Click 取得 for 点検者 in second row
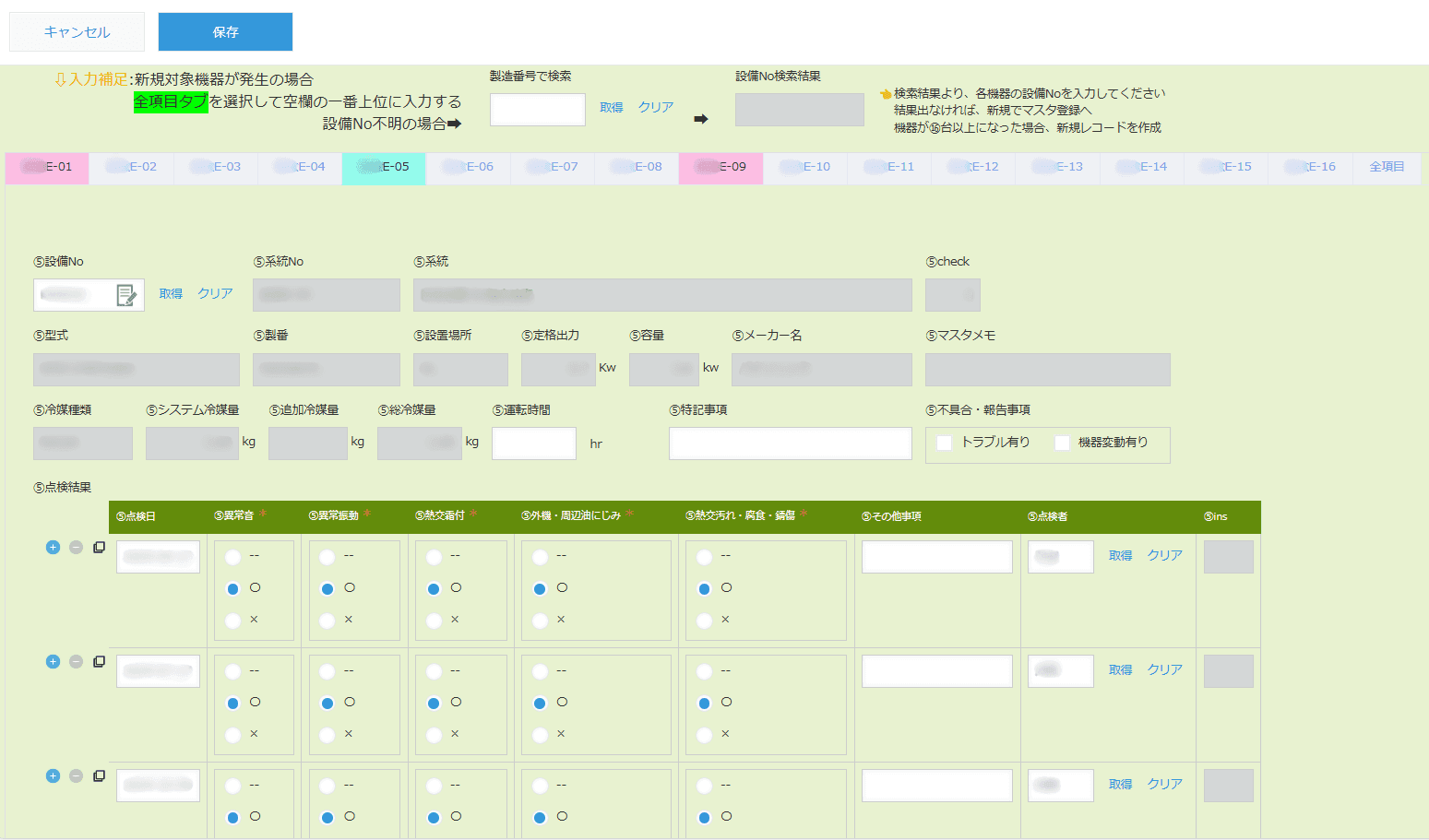 pos(1121,670)
